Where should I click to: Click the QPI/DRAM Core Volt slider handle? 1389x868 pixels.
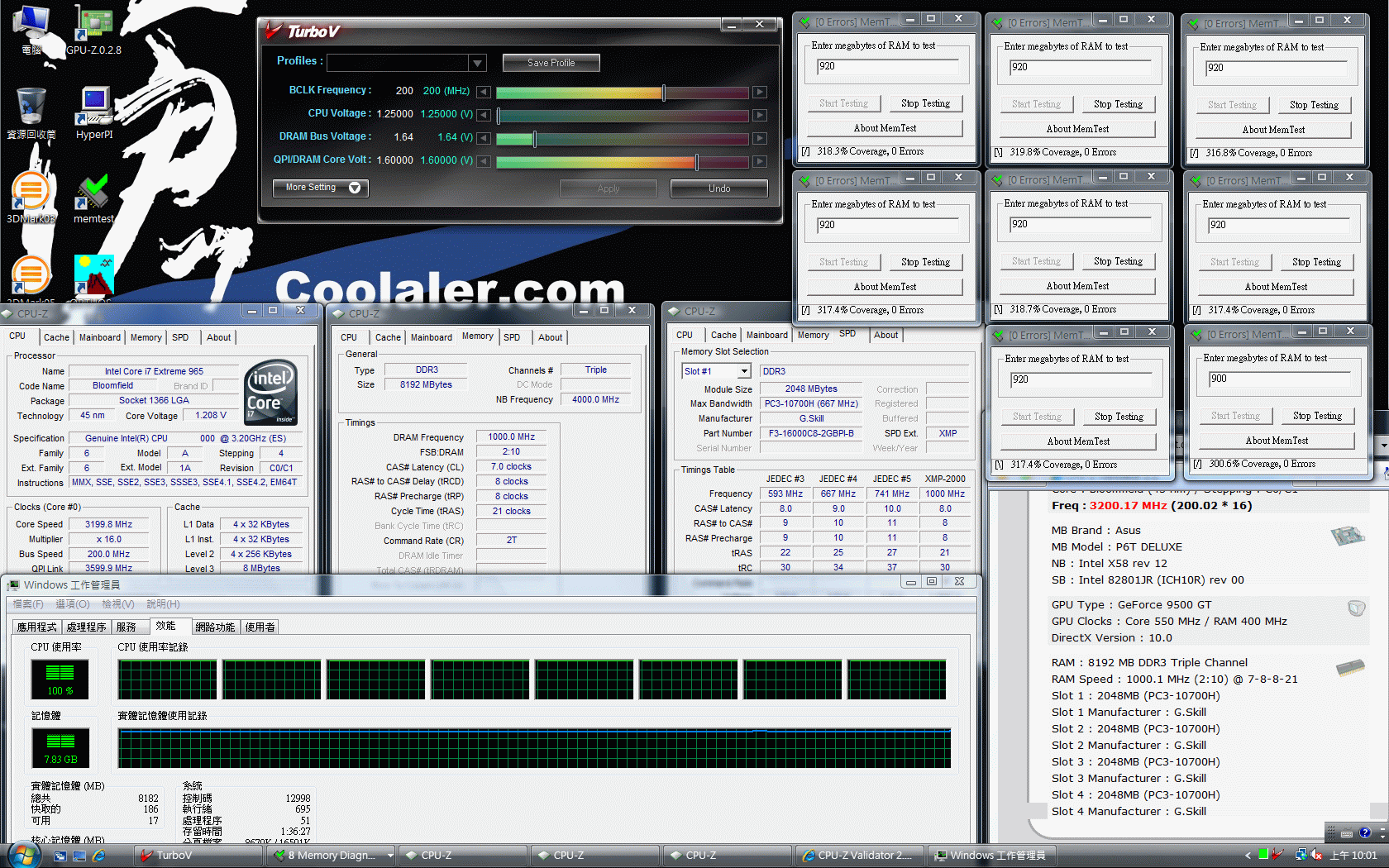point(697,161)
